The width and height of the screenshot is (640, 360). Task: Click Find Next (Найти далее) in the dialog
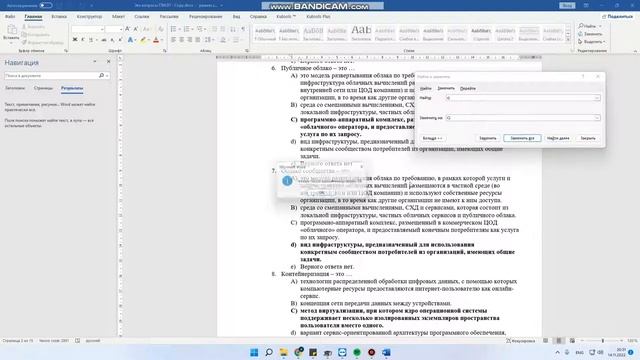click(x=558, y=138)
